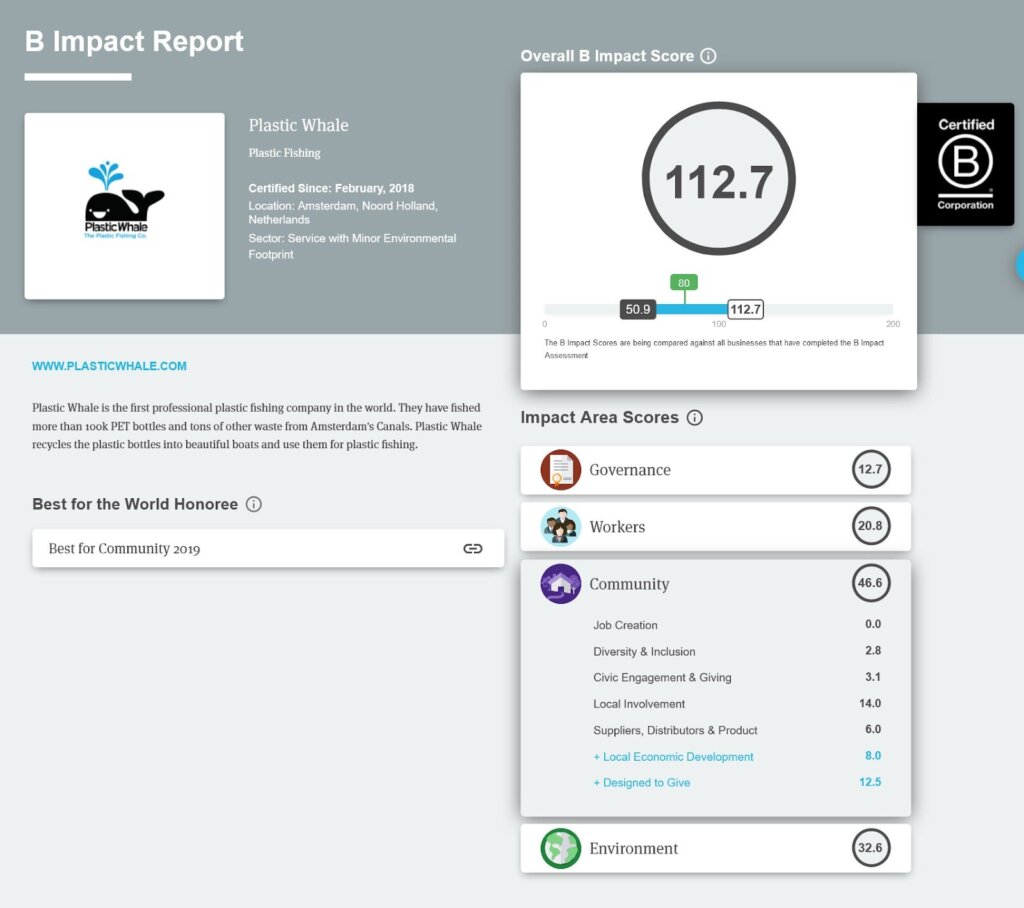The width and height of the screenshot is (1024, 908).
Task: Expand the Local Economic Development item
Action: pos(673,756)
